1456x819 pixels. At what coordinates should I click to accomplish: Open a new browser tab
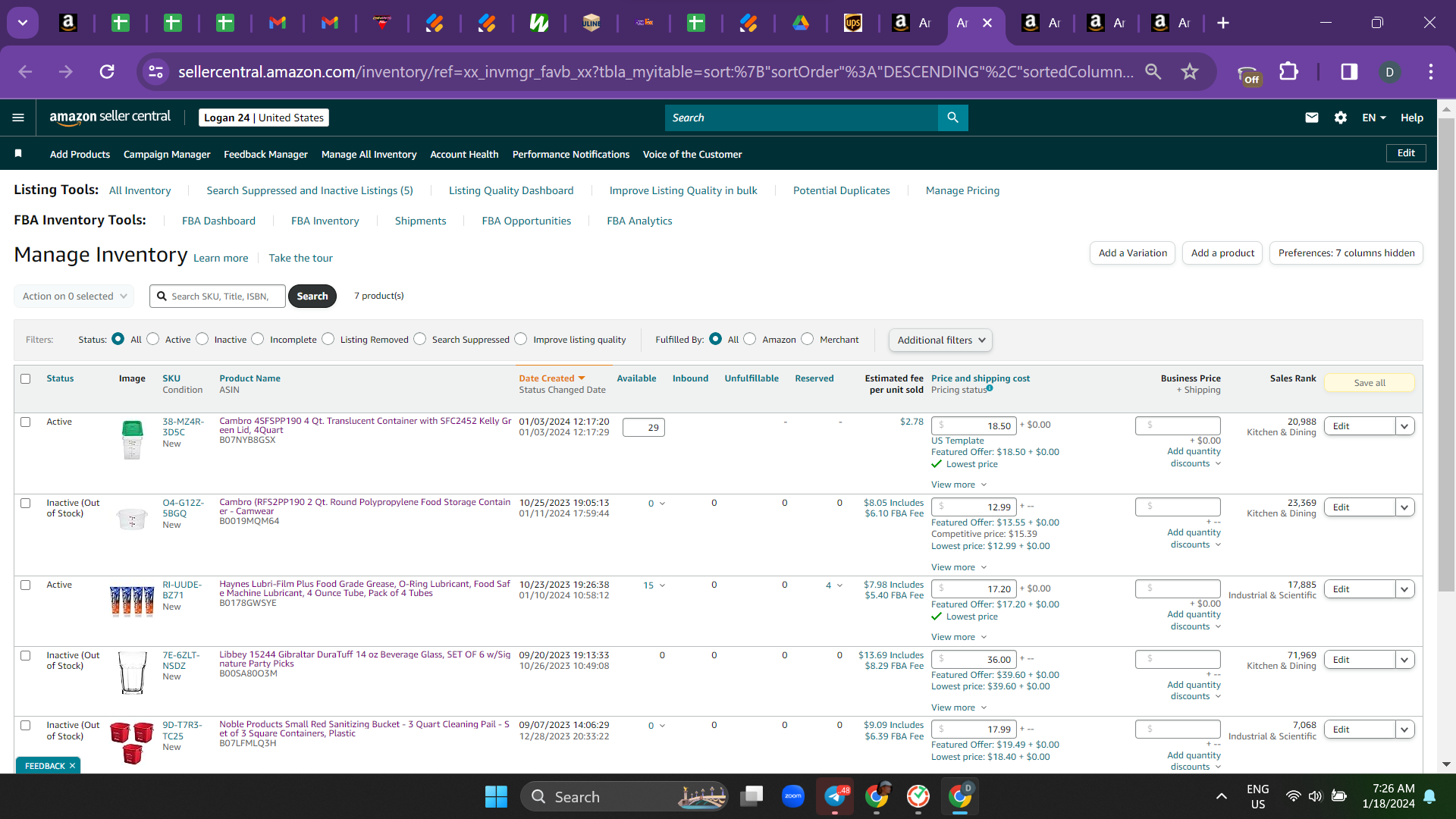coord(1223,23)
